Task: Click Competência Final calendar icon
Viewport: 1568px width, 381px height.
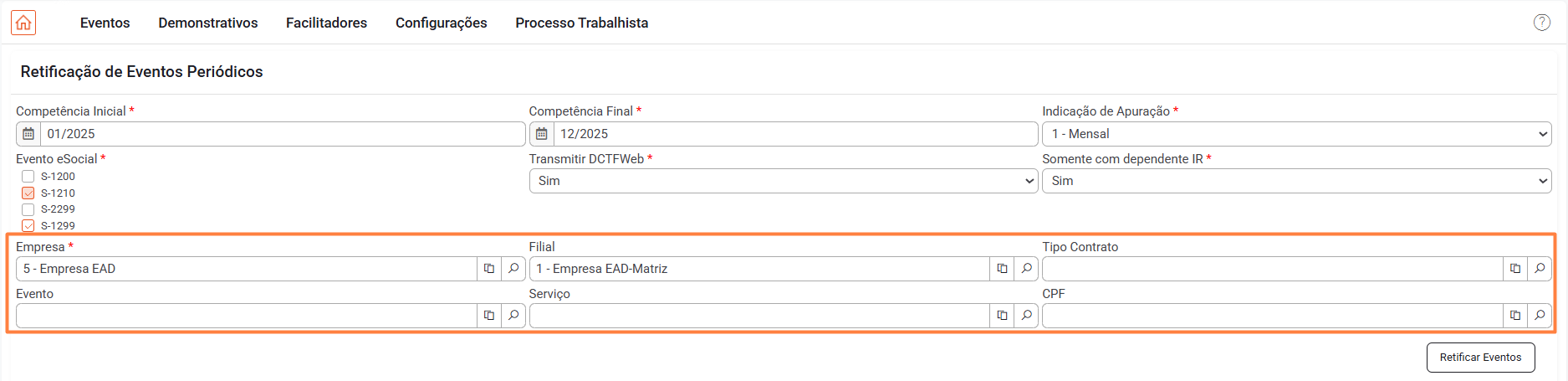Action: 541,134
